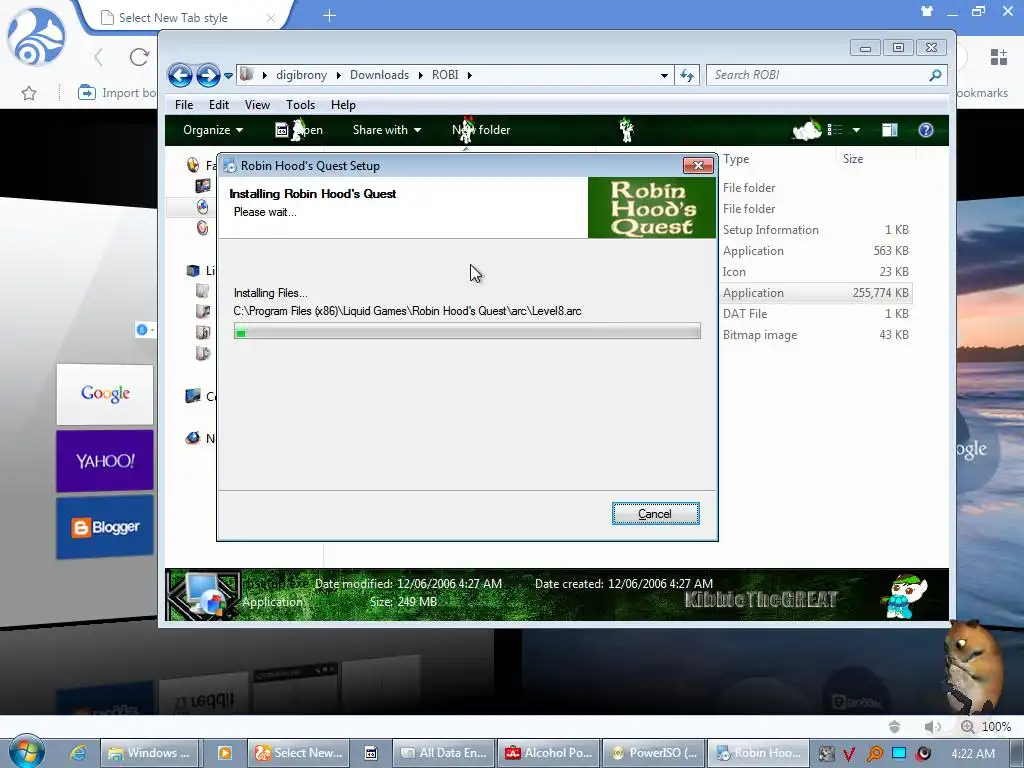Toggle the preview pane icon
This screenshot has width=1024, height=768.
pyautogui.click(x=889, y=130)
